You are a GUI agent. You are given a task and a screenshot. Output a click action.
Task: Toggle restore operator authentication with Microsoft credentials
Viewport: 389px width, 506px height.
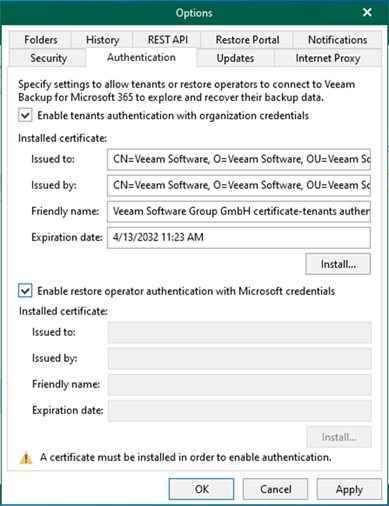pyautogui.click(x=25, y=291)
